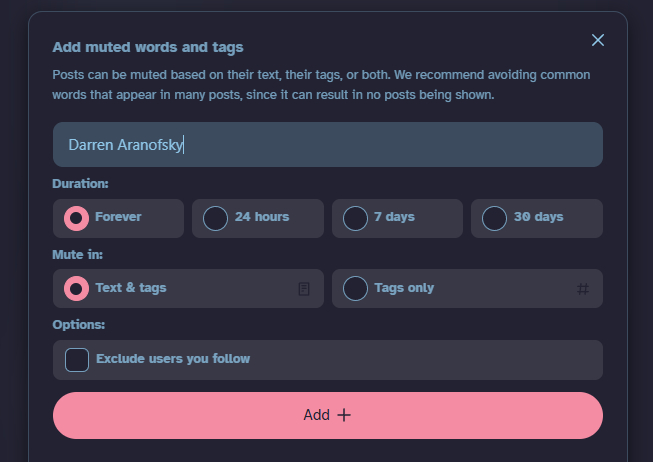Select the 24 hours radio circle

[x=215, y=218]
